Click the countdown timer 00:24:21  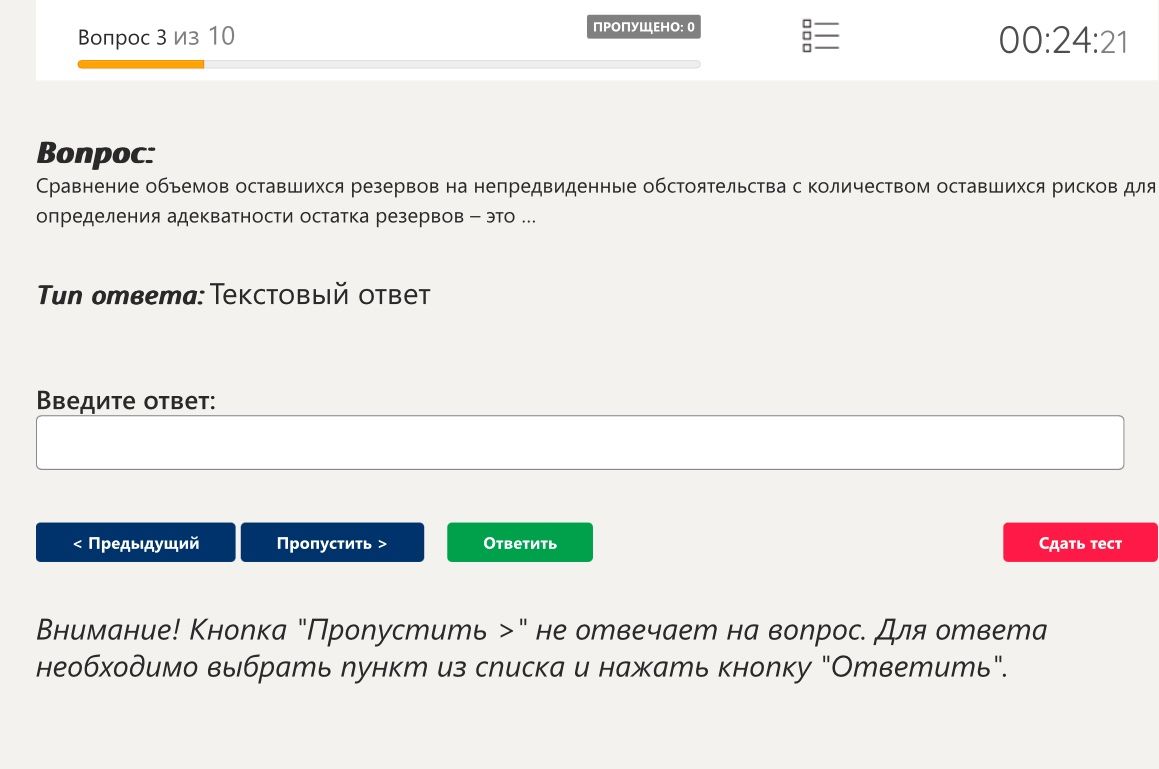[1063, 40]
